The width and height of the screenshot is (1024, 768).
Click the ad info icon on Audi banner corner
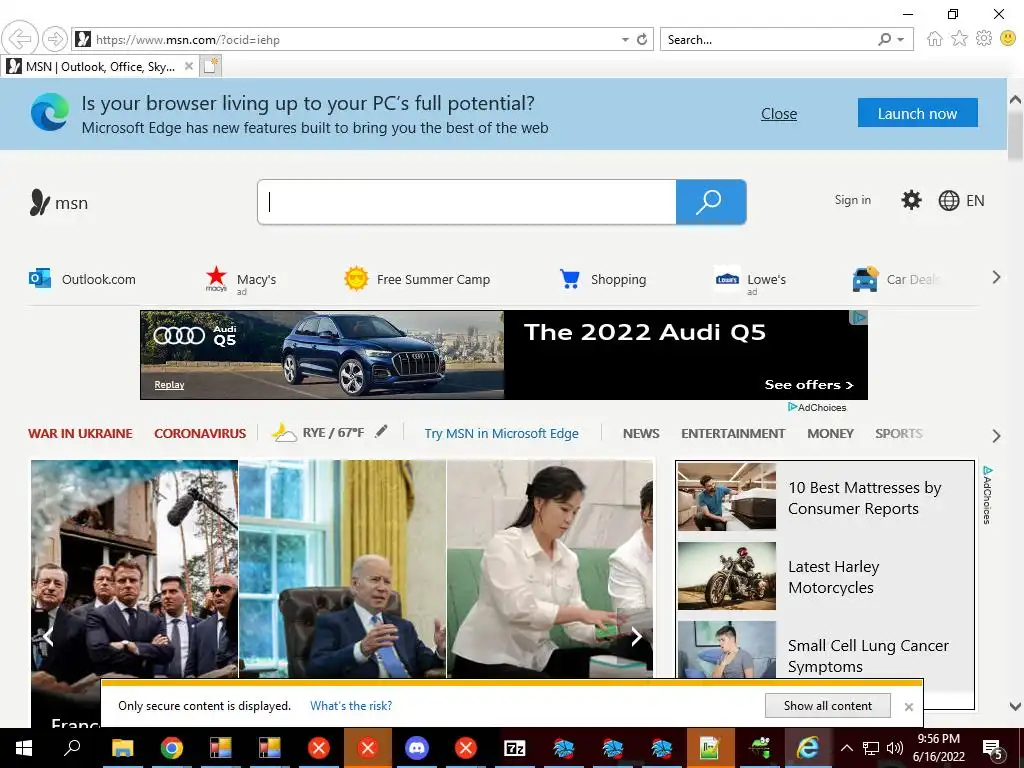(859, 317)
